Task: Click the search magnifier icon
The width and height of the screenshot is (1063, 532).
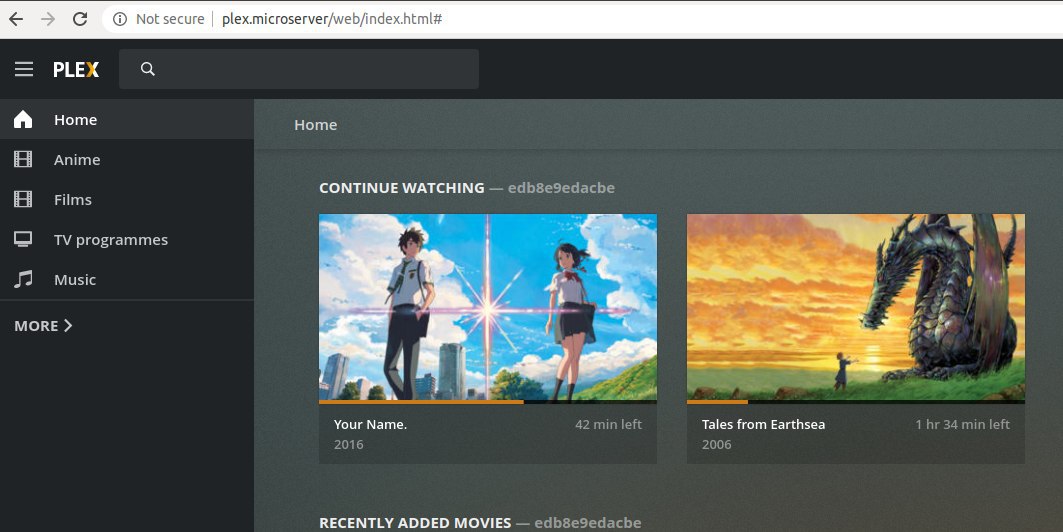Action: click(x=148, y=68)
